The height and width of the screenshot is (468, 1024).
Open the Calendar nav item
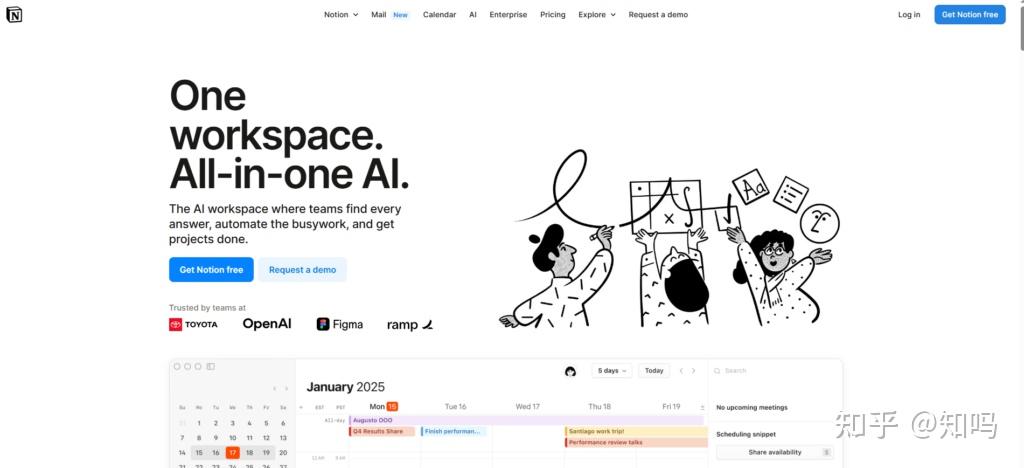440,14
